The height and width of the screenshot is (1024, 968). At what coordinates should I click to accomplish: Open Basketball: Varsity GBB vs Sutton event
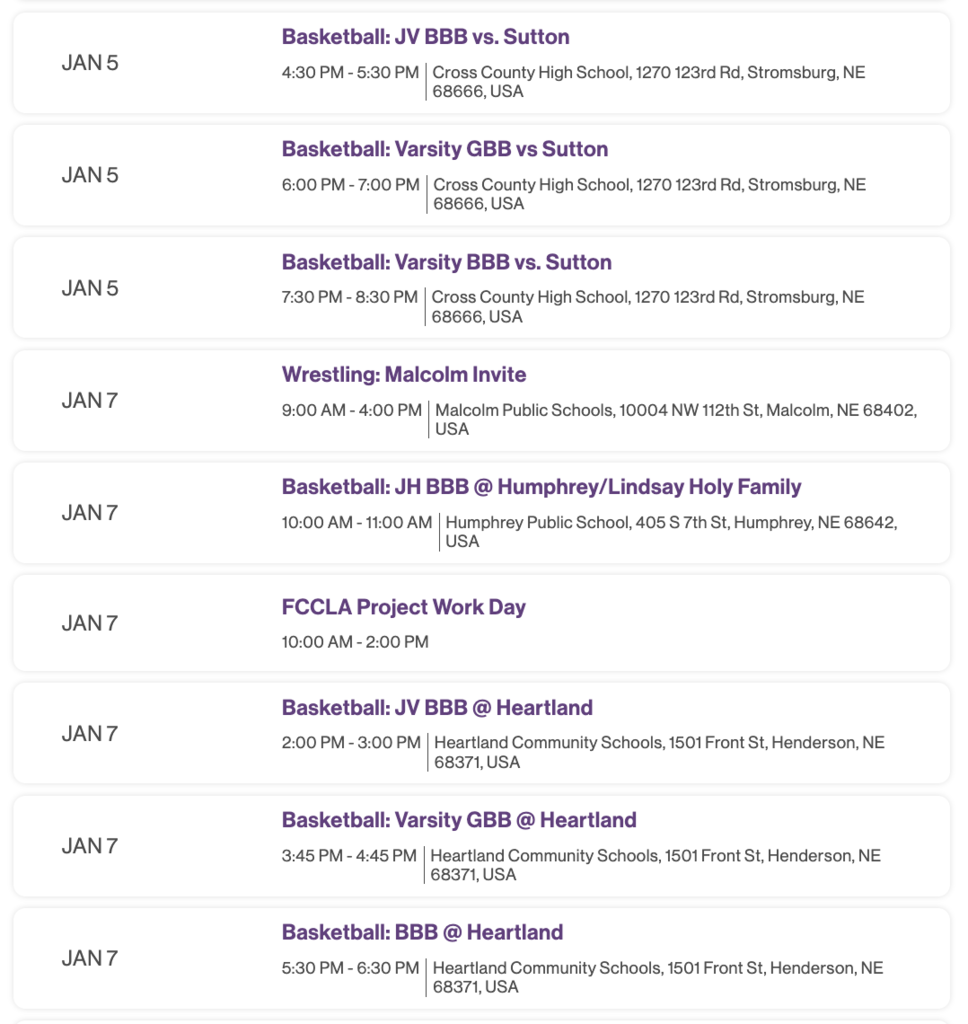click(x=445, y=150)
